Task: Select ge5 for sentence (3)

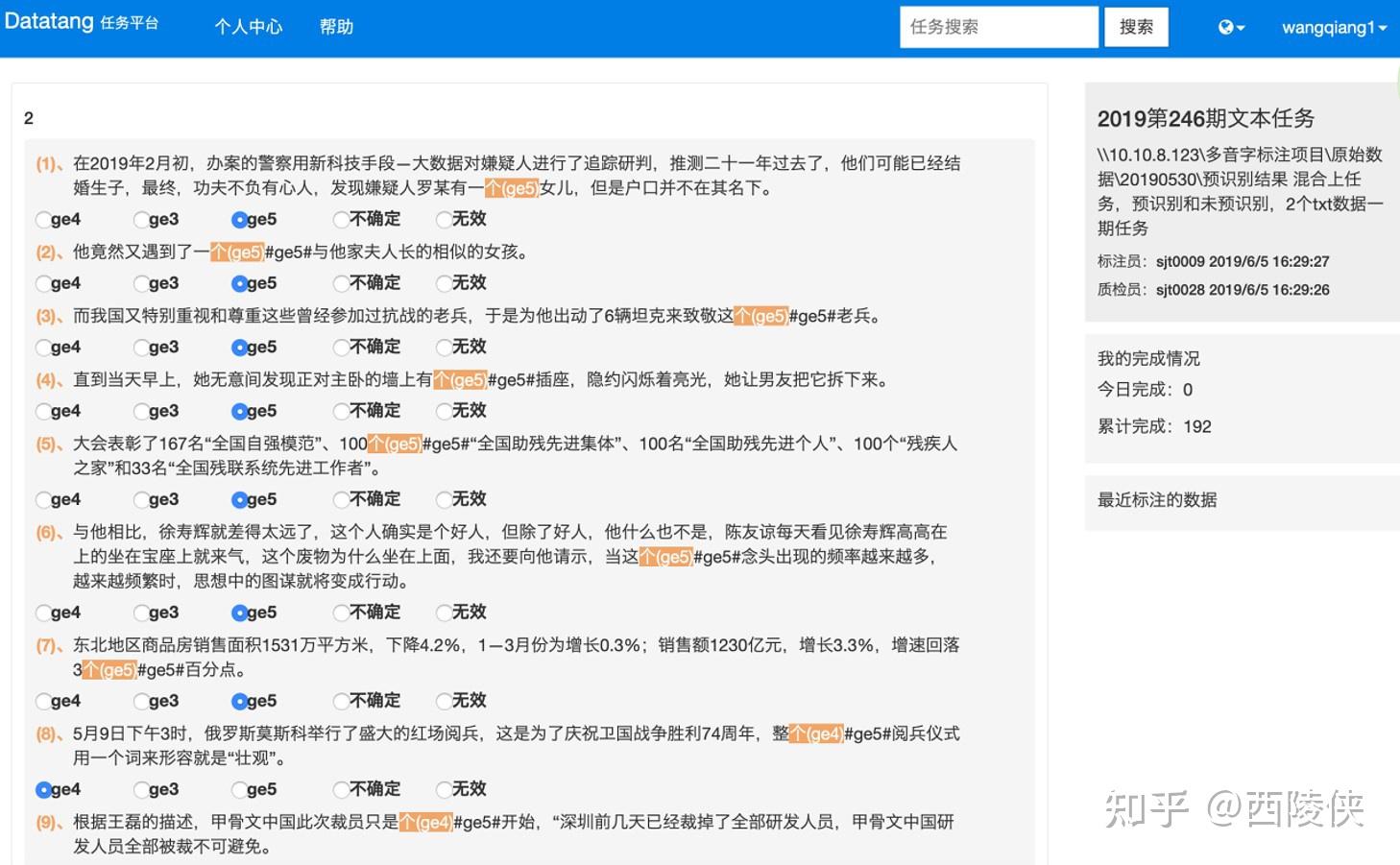Action: pyautogui.click(x=239, y=348)
